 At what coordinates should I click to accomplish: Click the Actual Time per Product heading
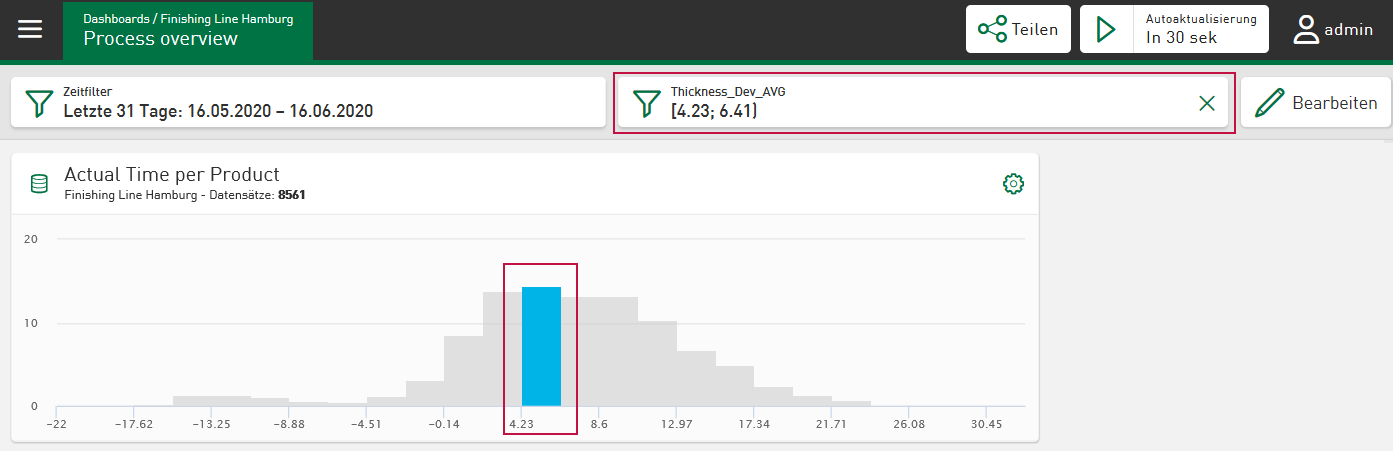pos(171,175)
